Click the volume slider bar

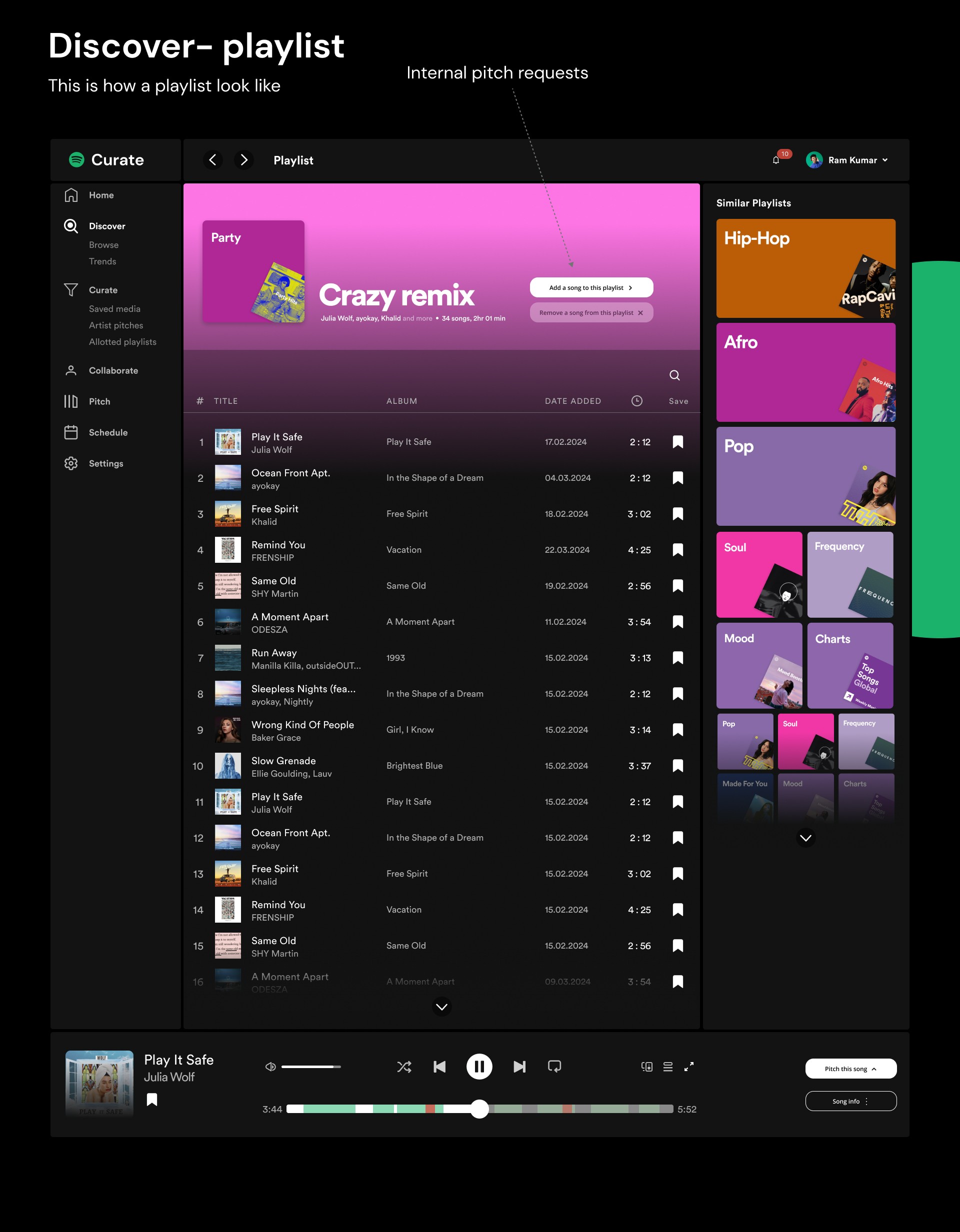[311, 1067]
